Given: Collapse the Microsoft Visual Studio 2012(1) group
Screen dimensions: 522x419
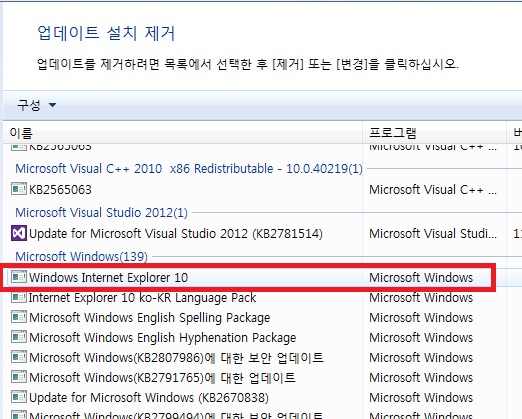Looking at the screenshot, I should [x=101, y=213].
